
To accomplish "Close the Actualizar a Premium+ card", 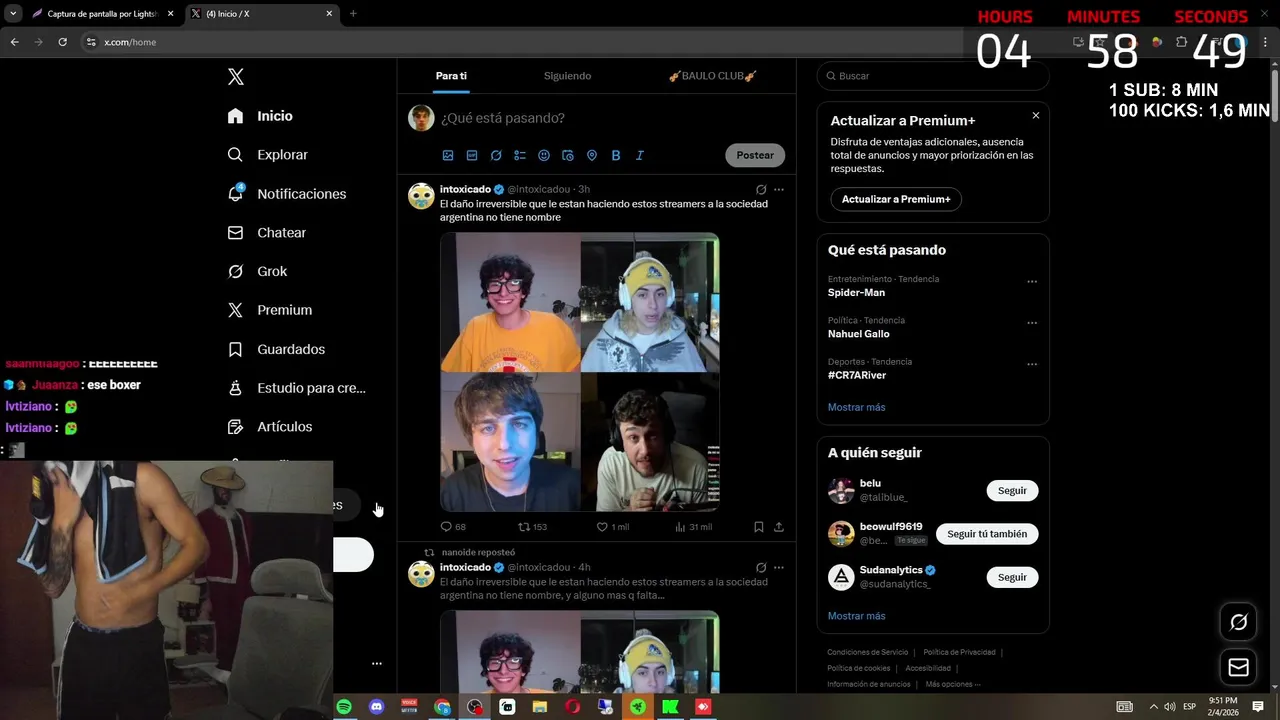I will click(x=1036, y=116).
